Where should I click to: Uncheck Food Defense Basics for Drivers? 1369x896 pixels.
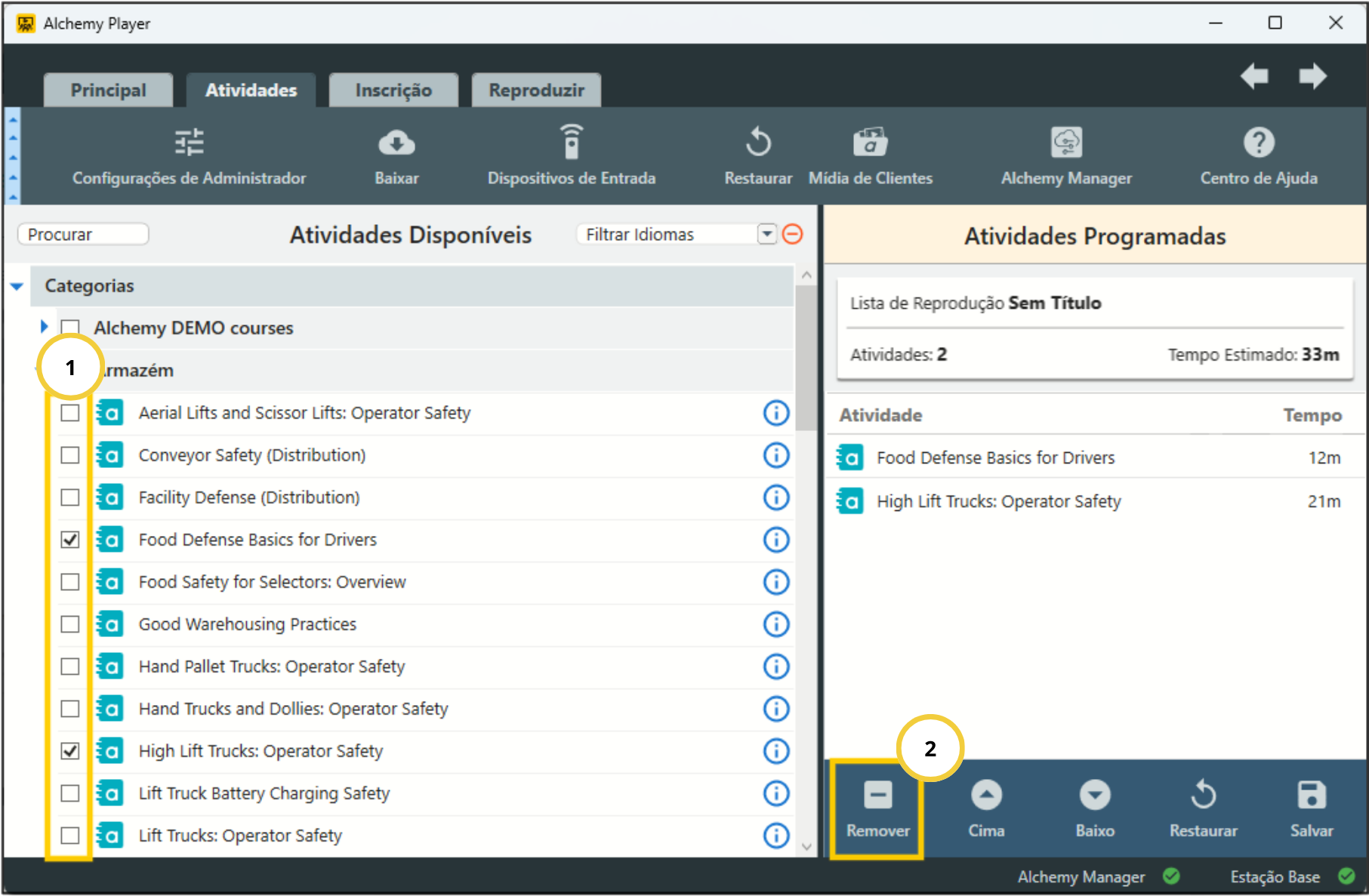70,540
